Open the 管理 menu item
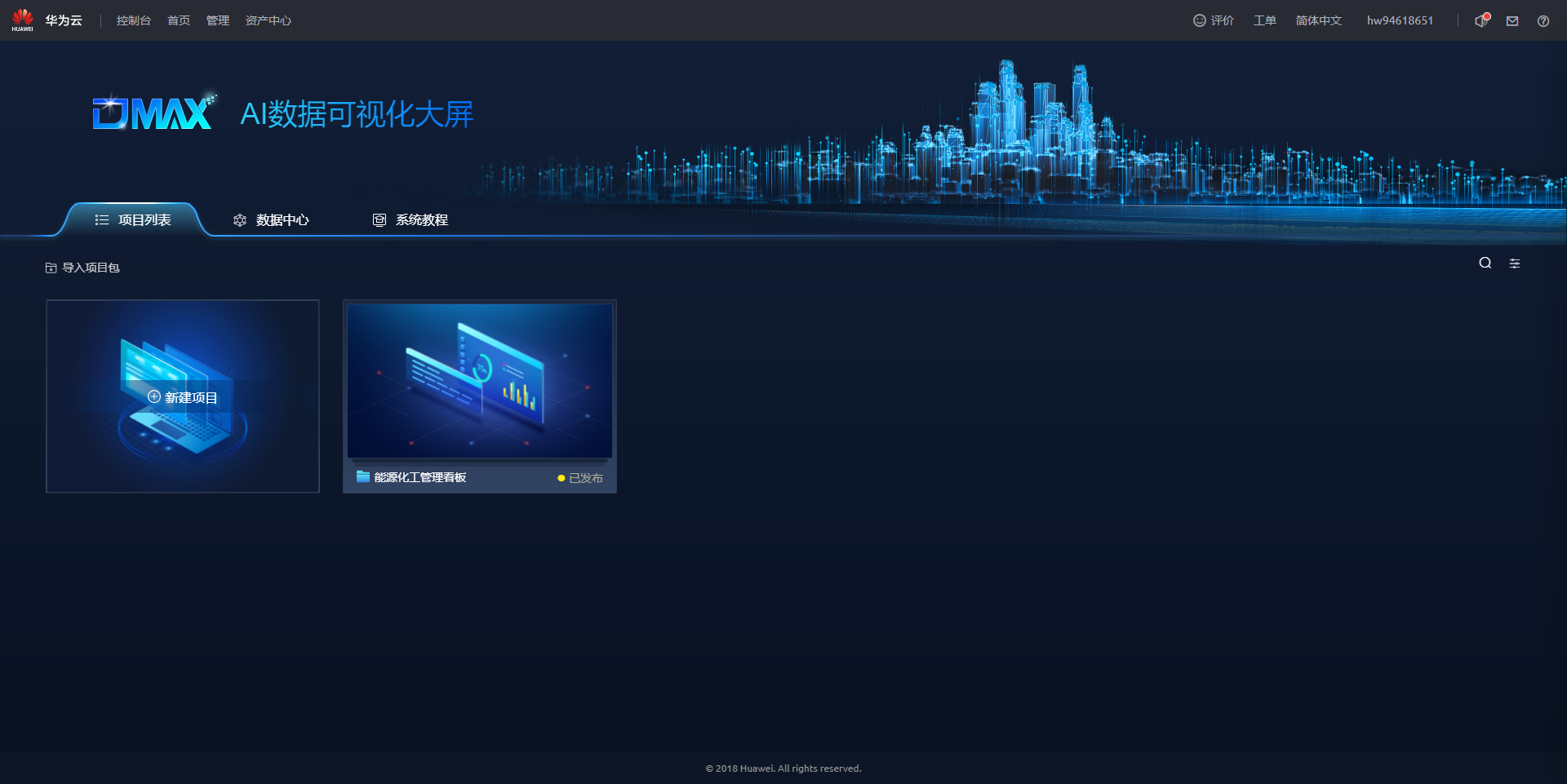Screen dimensions: 1567x784 218,20
